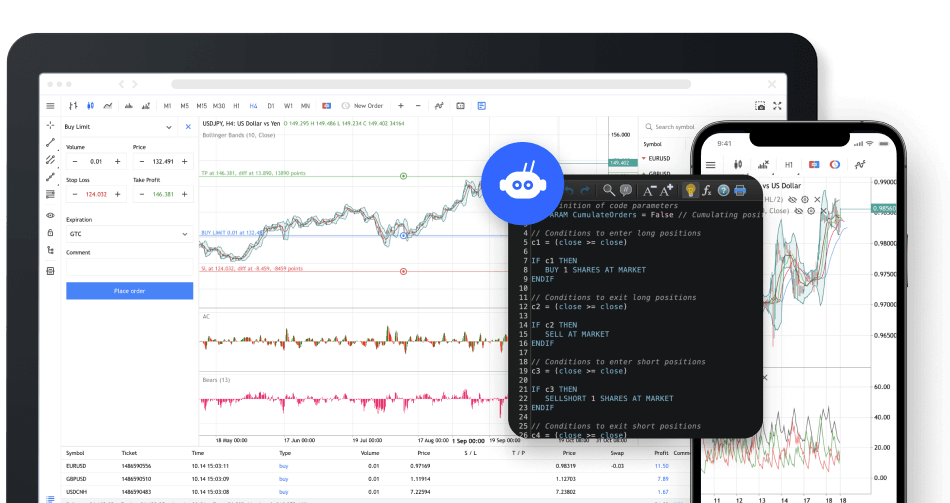This screenshot has width=950, height=503.
Task: Click the Comment input field
Action: point(130,267)
